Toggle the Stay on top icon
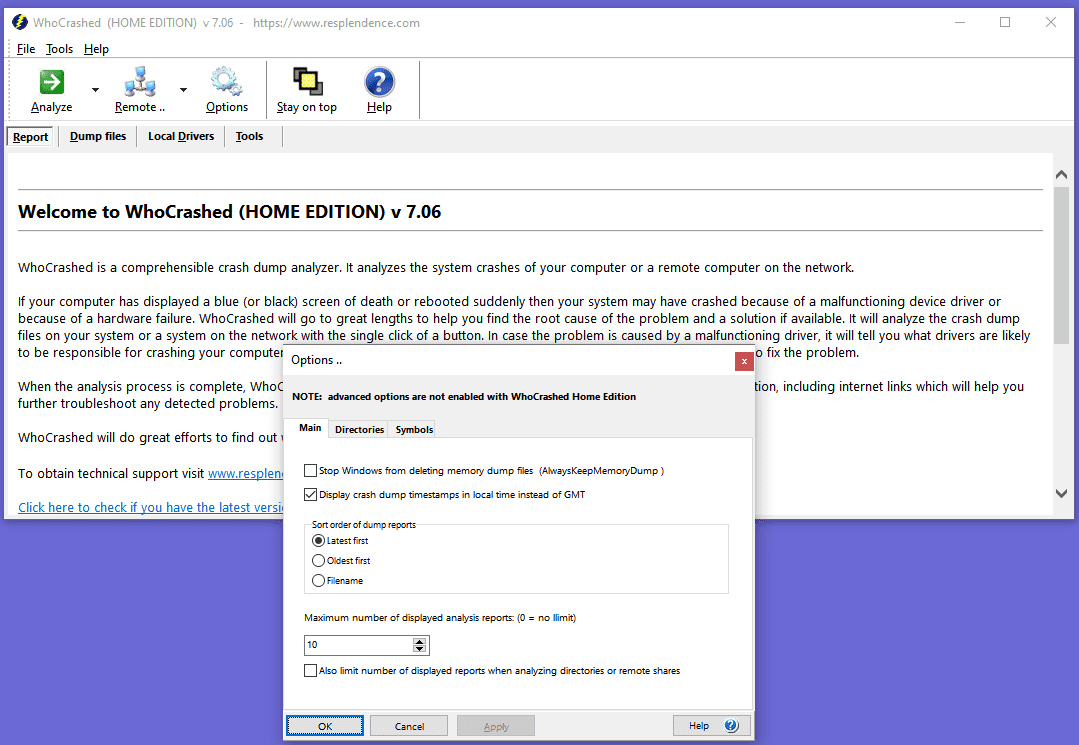Screen dimensions: 1079x745 (307, 82)
